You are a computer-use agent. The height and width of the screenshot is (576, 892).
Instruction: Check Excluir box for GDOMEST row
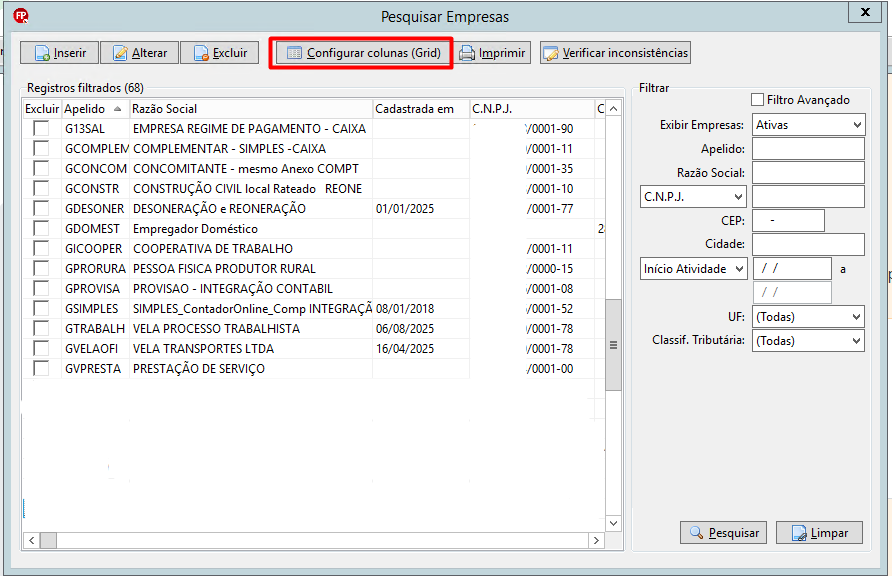[41, 229]
